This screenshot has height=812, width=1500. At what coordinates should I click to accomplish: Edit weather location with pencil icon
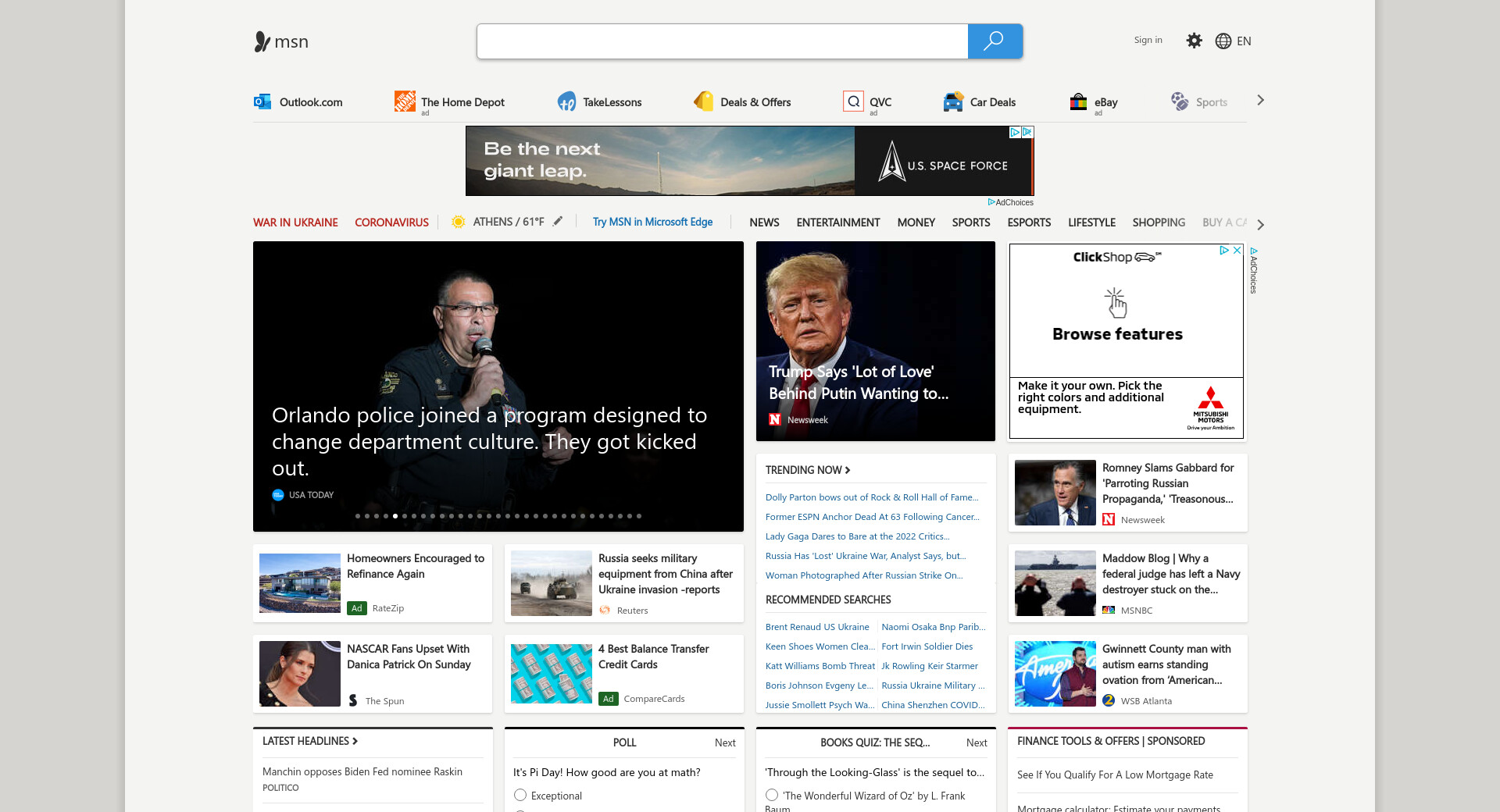click(558, 222)
